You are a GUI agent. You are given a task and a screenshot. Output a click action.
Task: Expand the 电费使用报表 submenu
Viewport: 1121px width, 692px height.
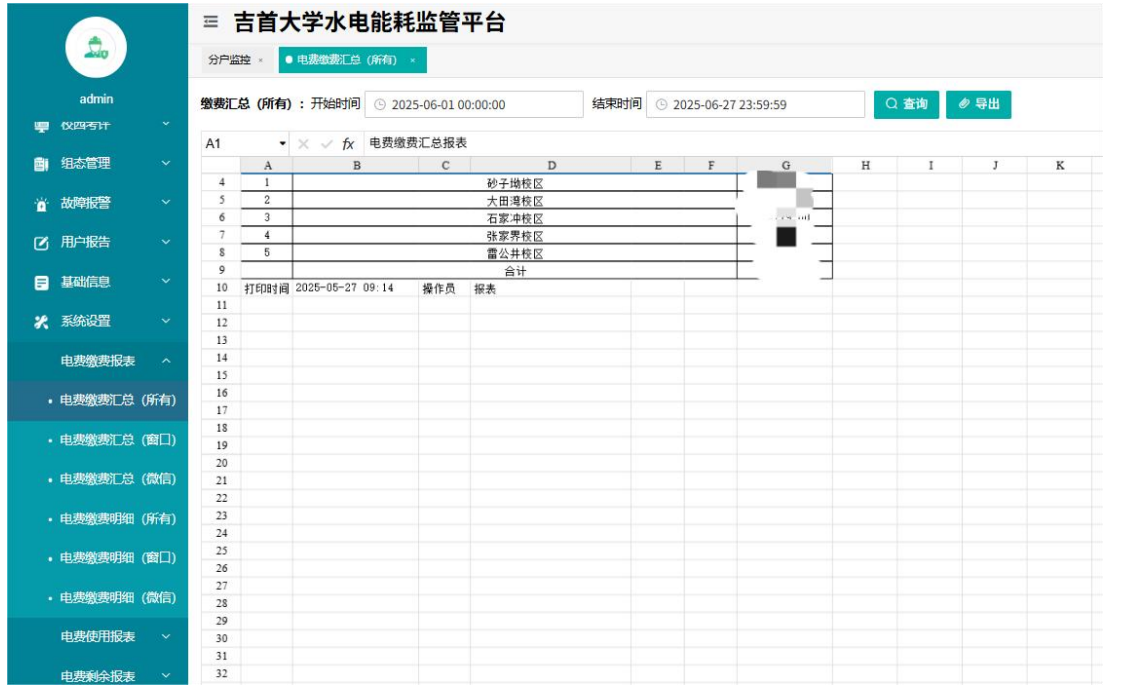[166, 636]
